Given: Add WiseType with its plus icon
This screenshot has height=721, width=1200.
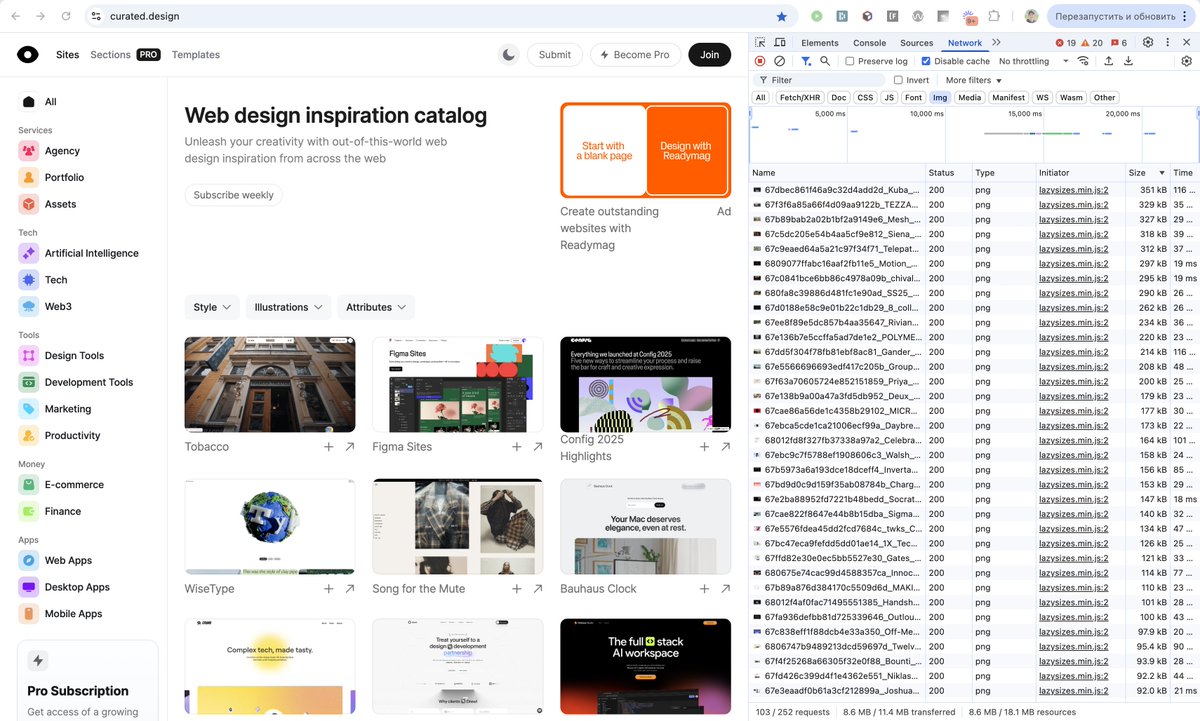Looking at the screenshot, I should coord(328,589).
